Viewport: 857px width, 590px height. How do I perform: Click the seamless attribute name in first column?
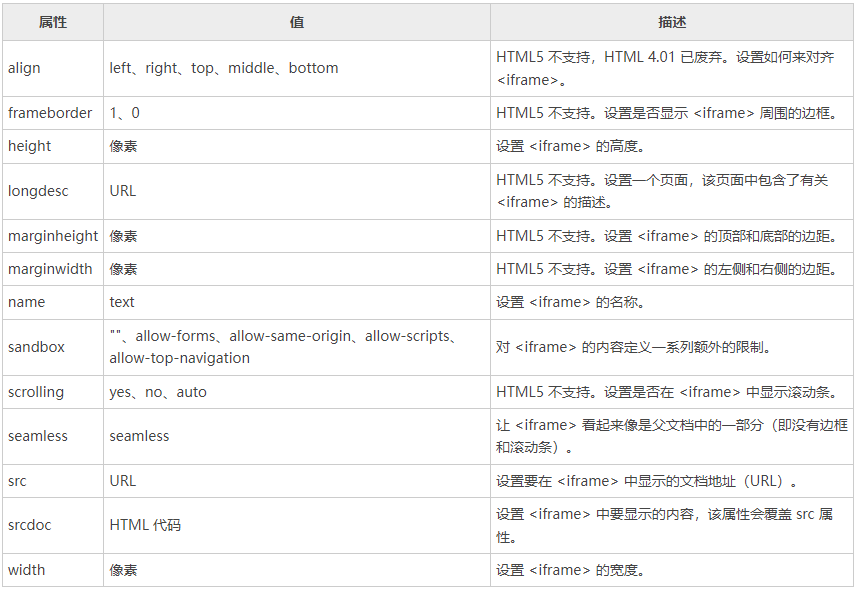38,436
